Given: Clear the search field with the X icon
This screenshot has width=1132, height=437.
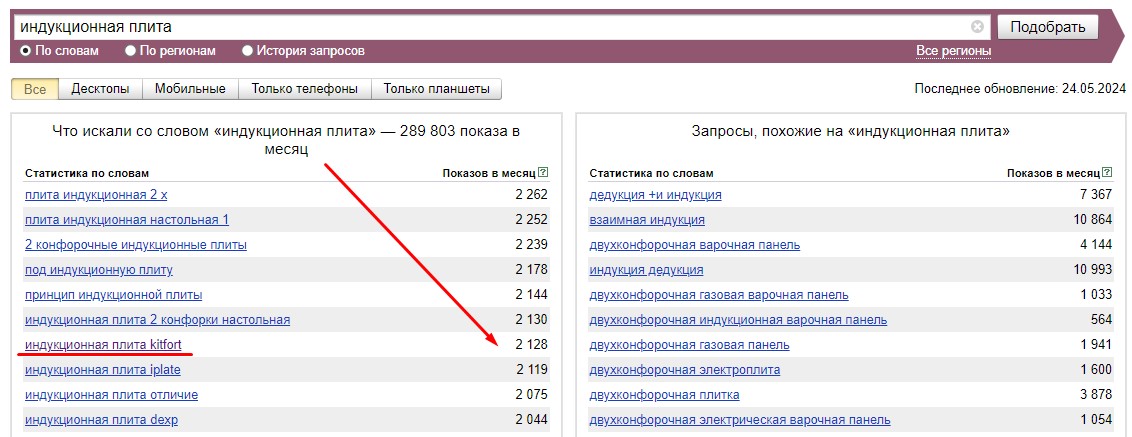Looking at the screenshot, I should point(977,27).
